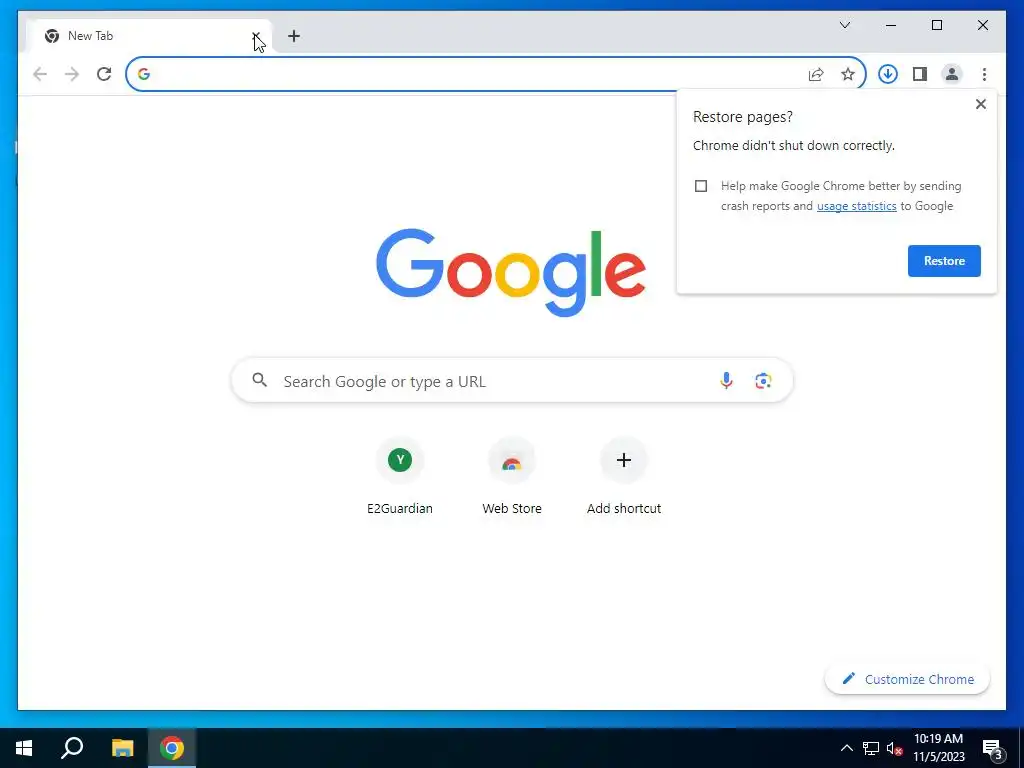Open the profile avatar menu
Image resolution: width=1024 pixels, height=768 pixels.
(x=952, y=74)
